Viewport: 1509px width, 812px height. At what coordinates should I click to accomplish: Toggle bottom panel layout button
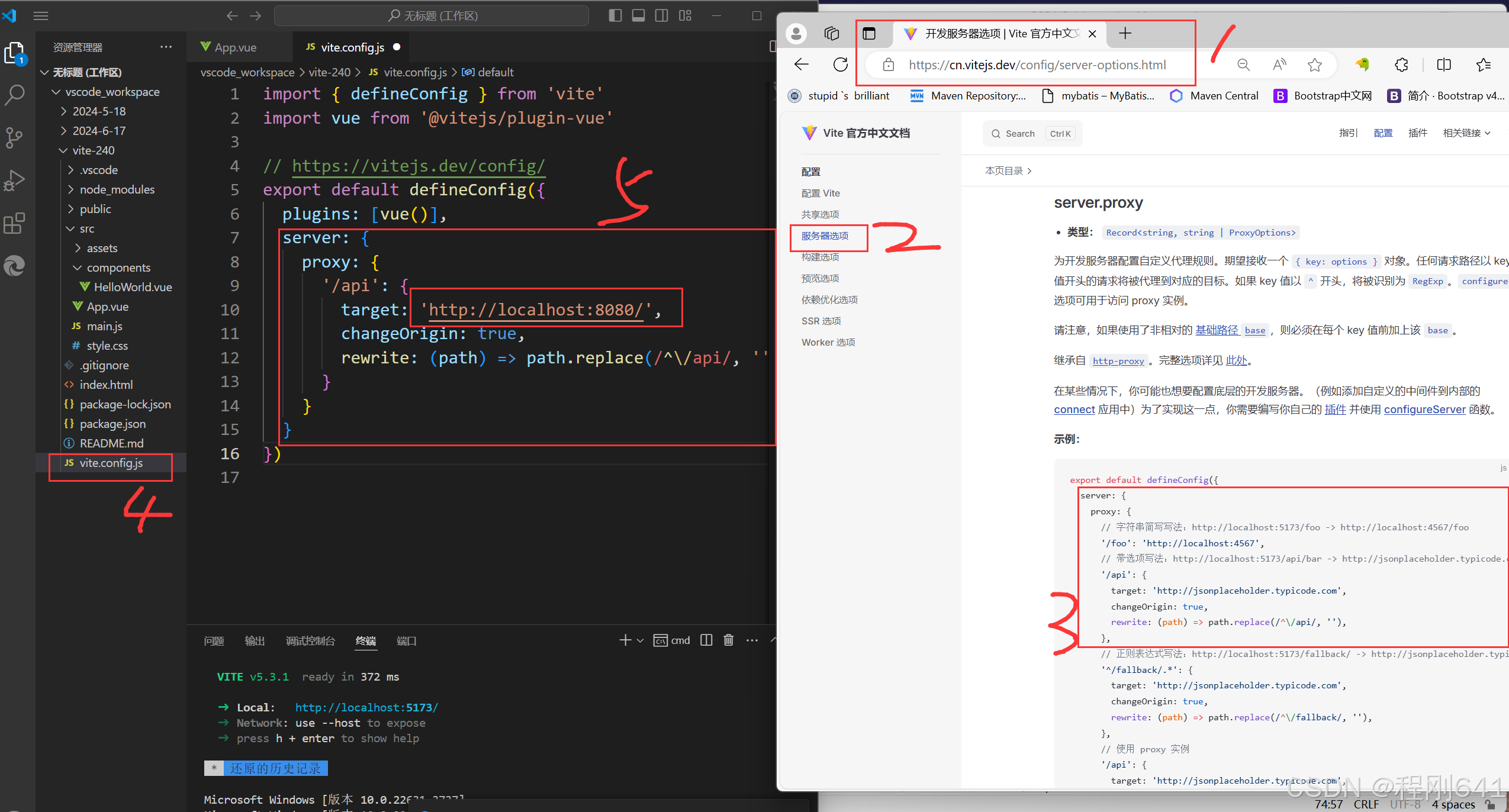[638, 16]
